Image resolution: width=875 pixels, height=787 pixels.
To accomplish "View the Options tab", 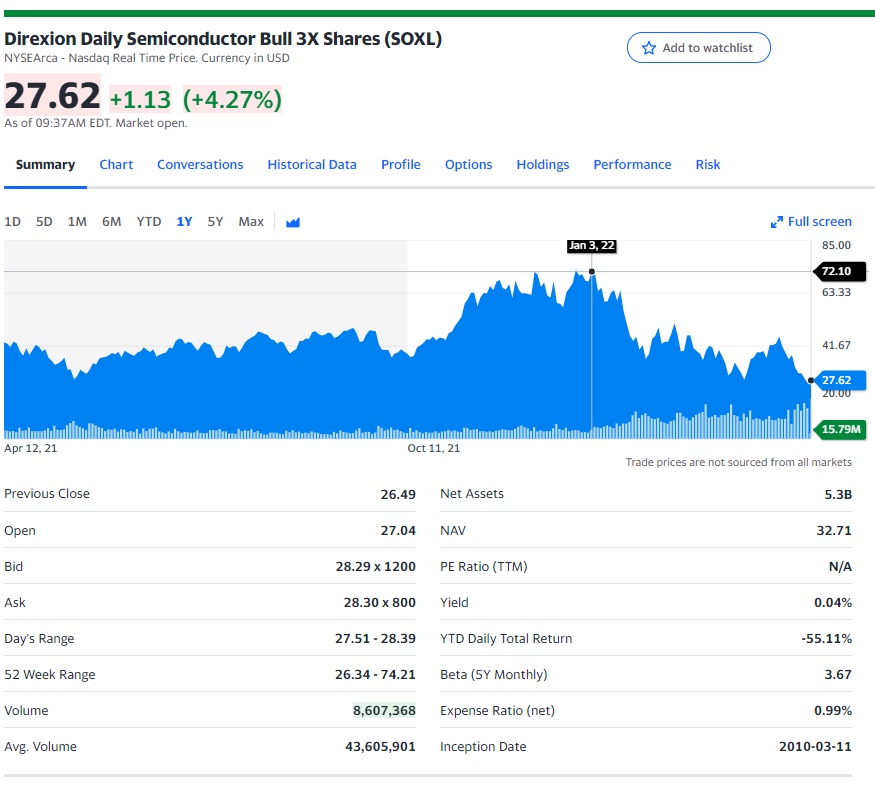I will coord(468,165).
